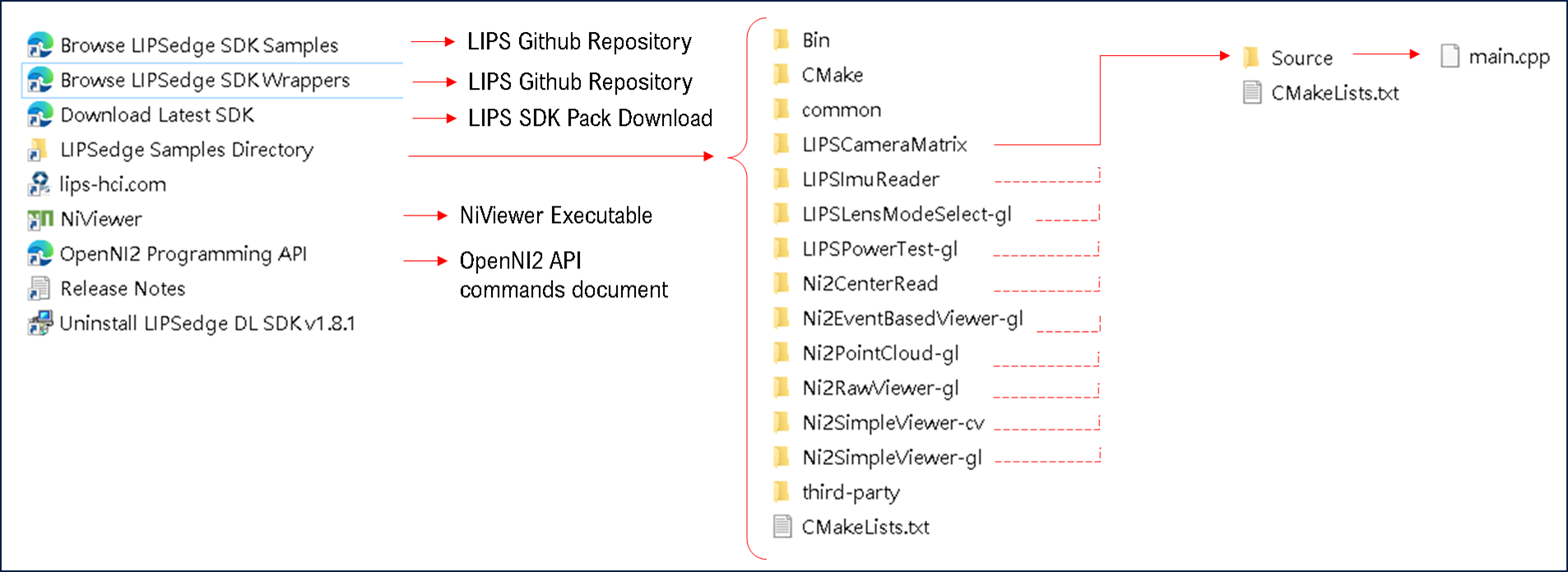Screen dimensions: 1568x572
Task: Open the common folder
Action: (x=841, y=109)
